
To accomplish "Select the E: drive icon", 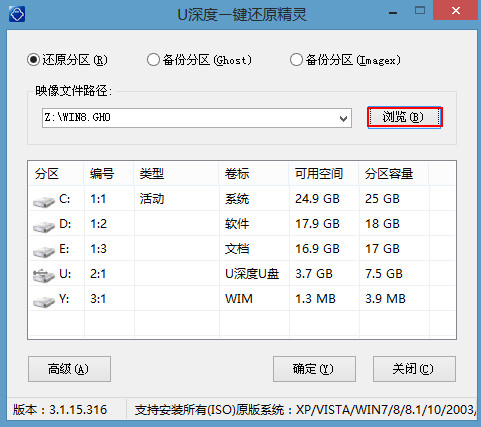I will click(x=44, y=251).
